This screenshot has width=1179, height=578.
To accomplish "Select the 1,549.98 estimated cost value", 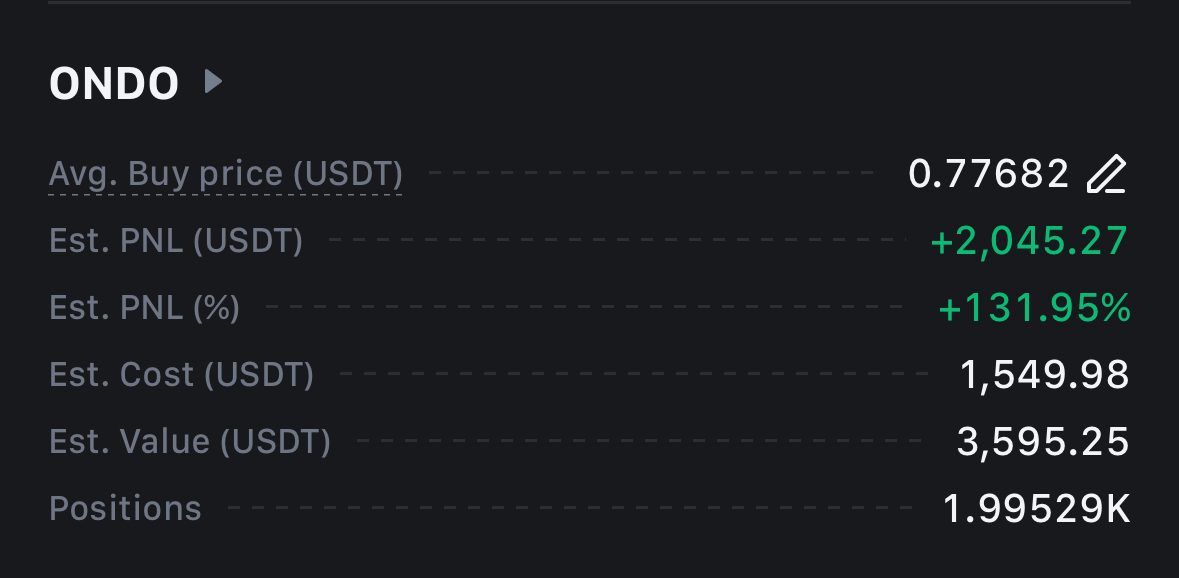I will pos(1044,375).
